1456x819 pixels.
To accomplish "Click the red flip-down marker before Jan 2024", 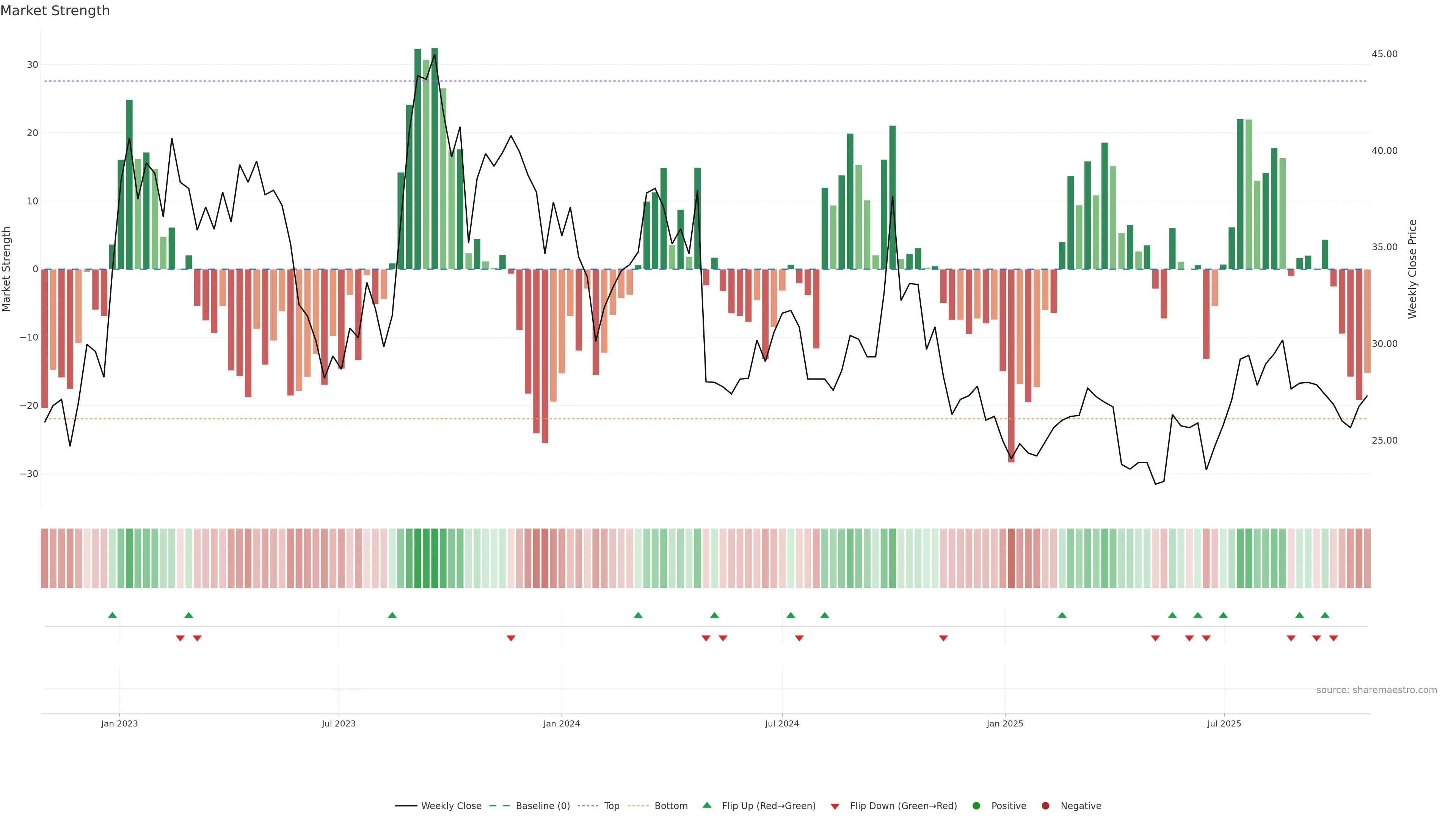I will tap(511, 638).
